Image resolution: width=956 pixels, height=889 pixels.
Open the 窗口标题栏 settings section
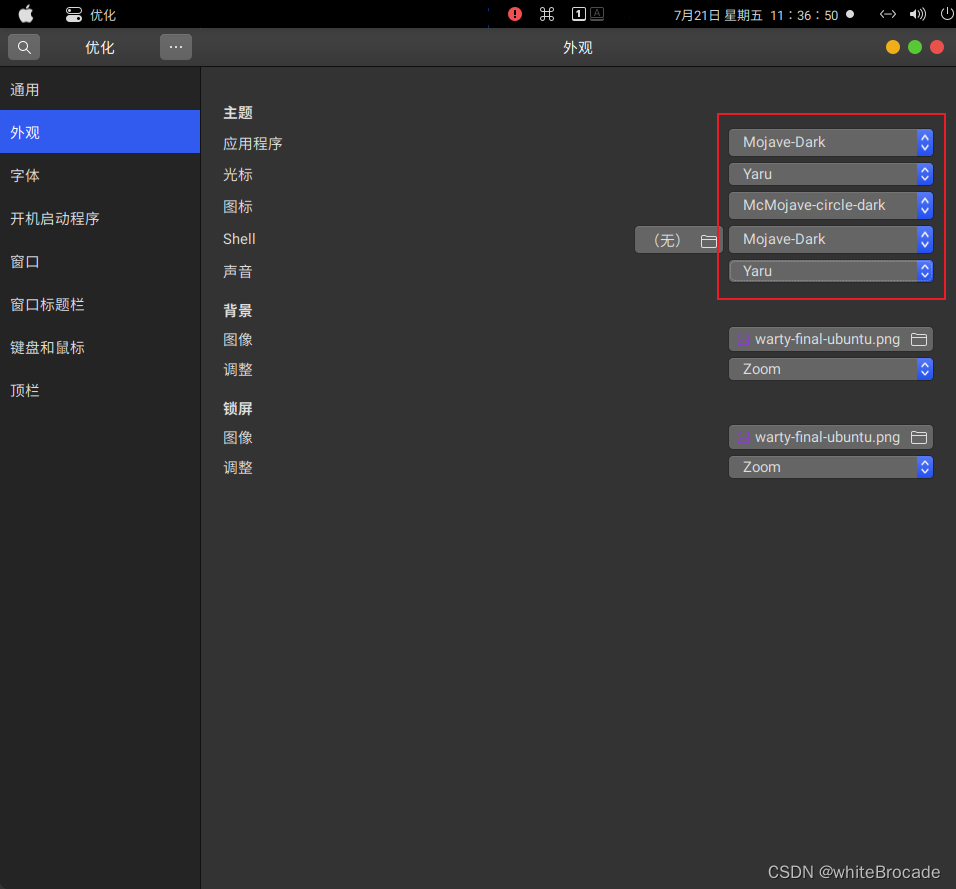point(100,304)
